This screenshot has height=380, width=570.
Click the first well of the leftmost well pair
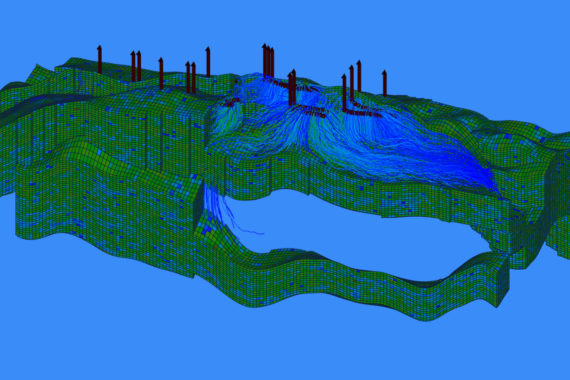[x=133, y=67]
